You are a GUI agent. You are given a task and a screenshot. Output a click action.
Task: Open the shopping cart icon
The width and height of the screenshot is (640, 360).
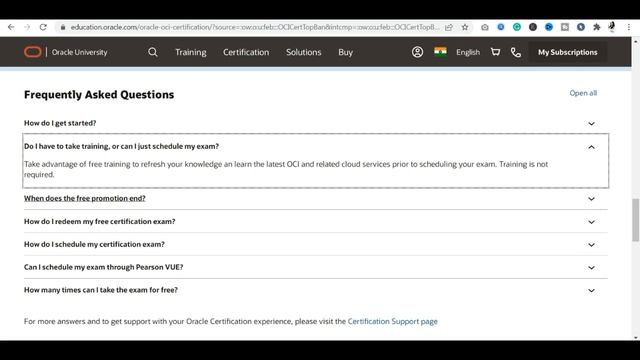(x=496, y=52)
